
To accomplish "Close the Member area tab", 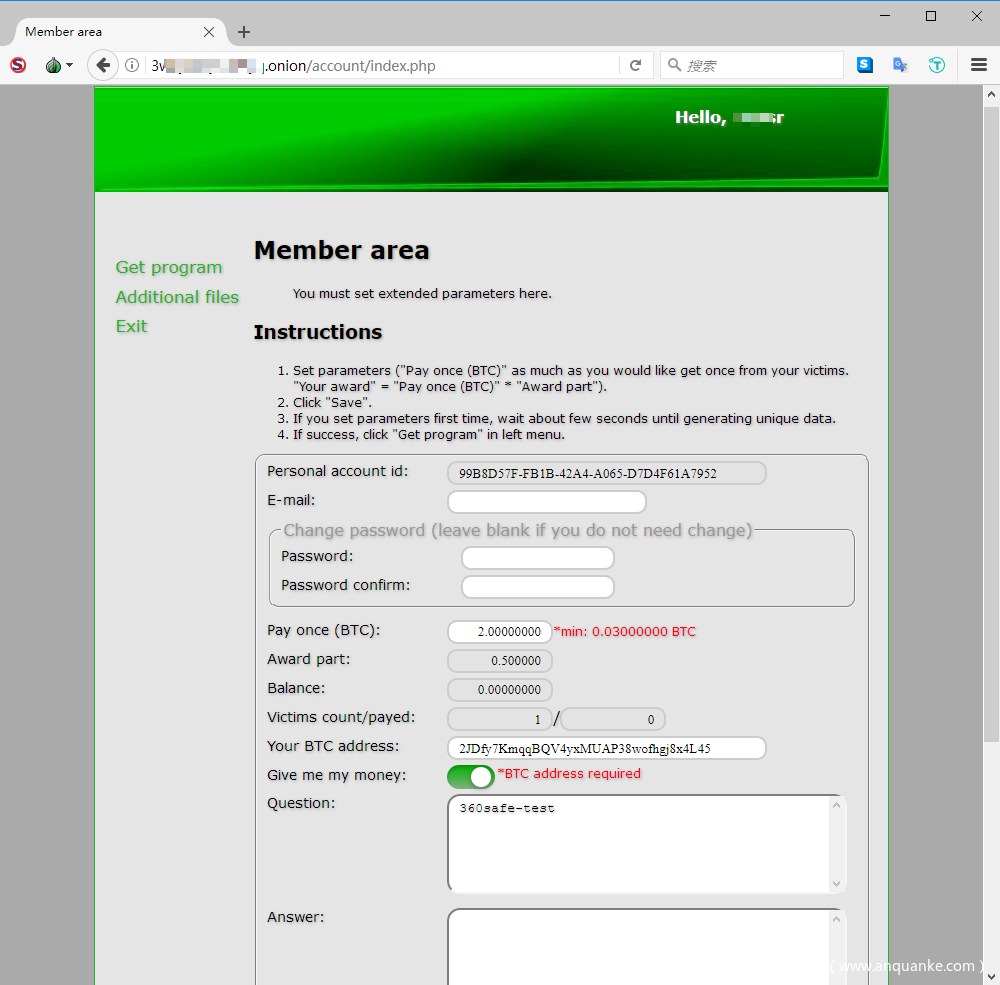I will click(209, 32).
